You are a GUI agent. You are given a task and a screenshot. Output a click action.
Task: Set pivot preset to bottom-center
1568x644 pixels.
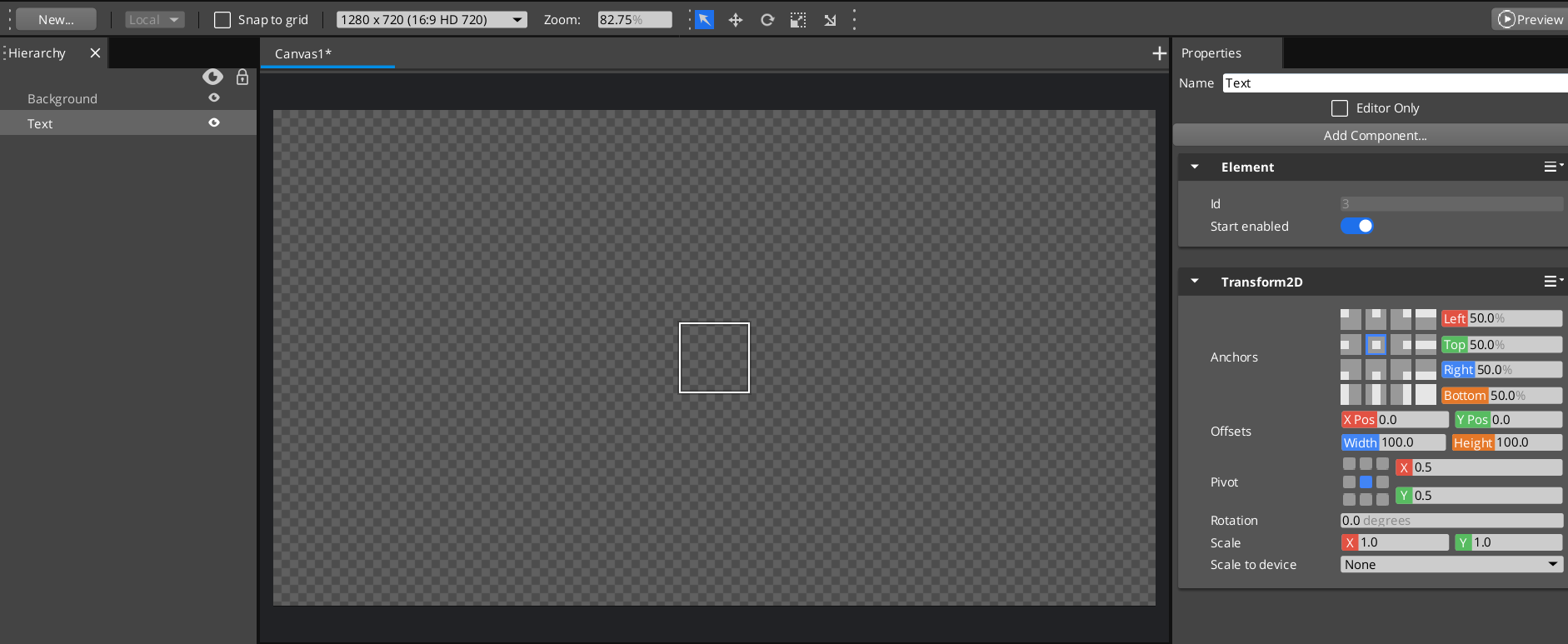[x=1366, y=500]
